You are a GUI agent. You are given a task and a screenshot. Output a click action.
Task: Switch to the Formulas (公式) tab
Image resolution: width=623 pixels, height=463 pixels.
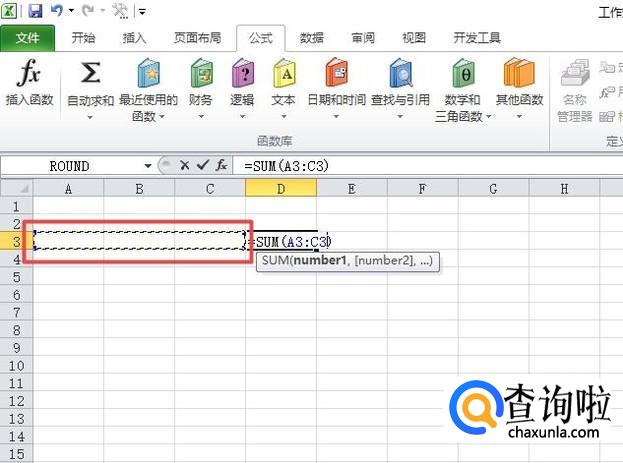(x=261, y=38)
